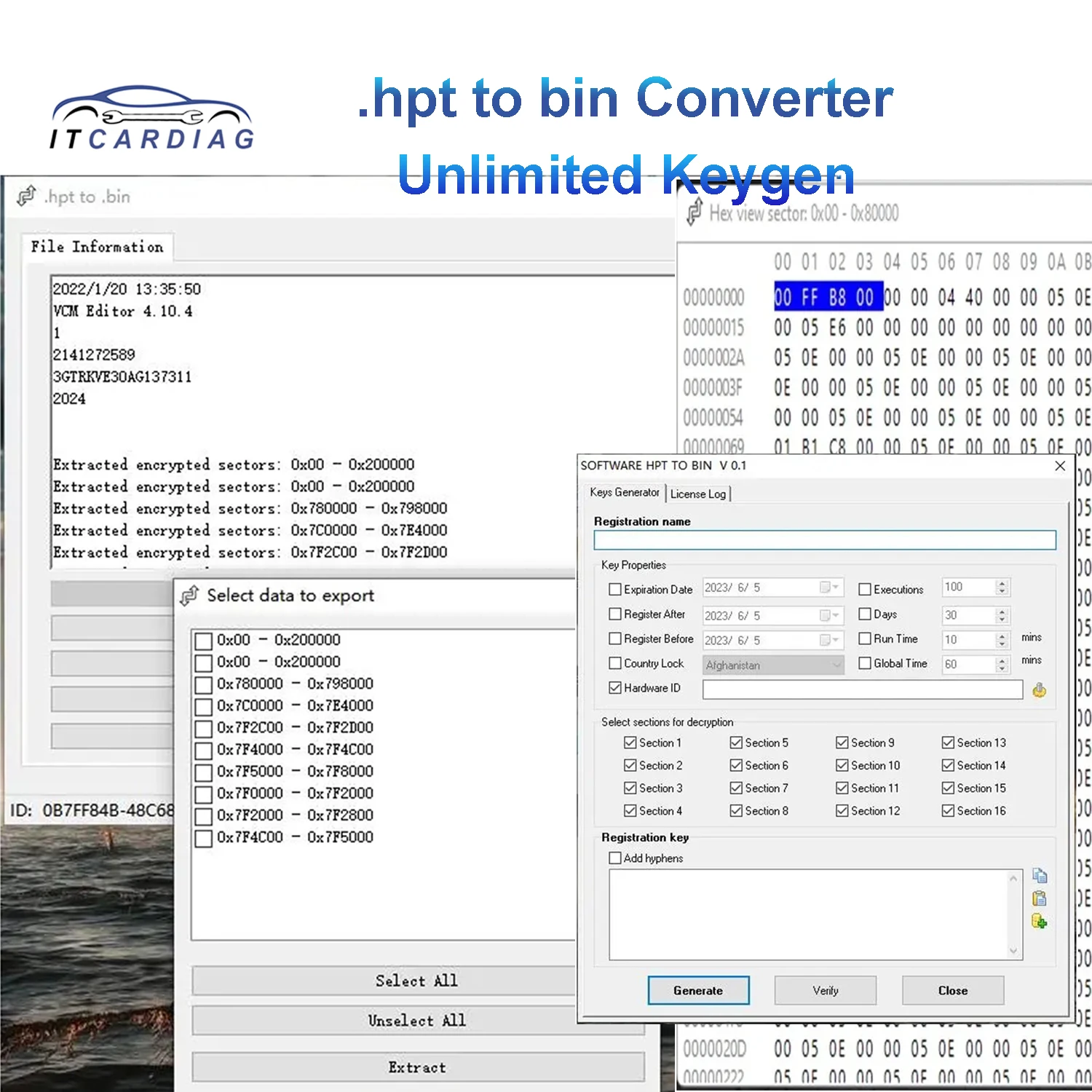The image size is (1092, 1092).
Task: Click the add-to-database icon with green plus
Action: tap(1039, 922)
